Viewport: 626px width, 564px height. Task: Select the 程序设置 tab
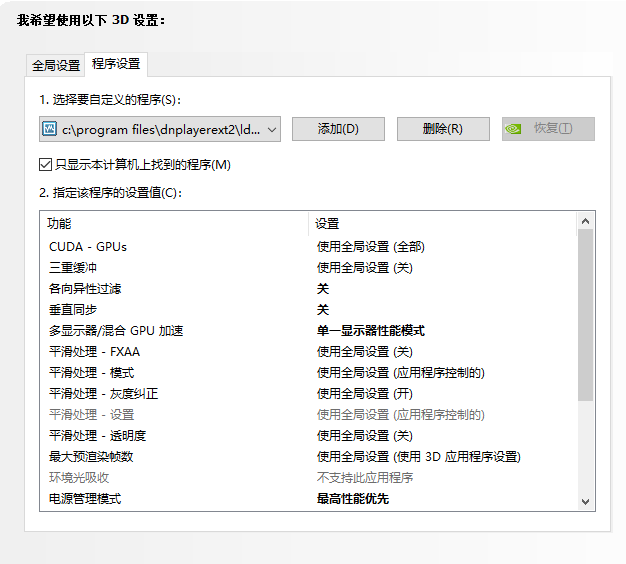(116, 64)
